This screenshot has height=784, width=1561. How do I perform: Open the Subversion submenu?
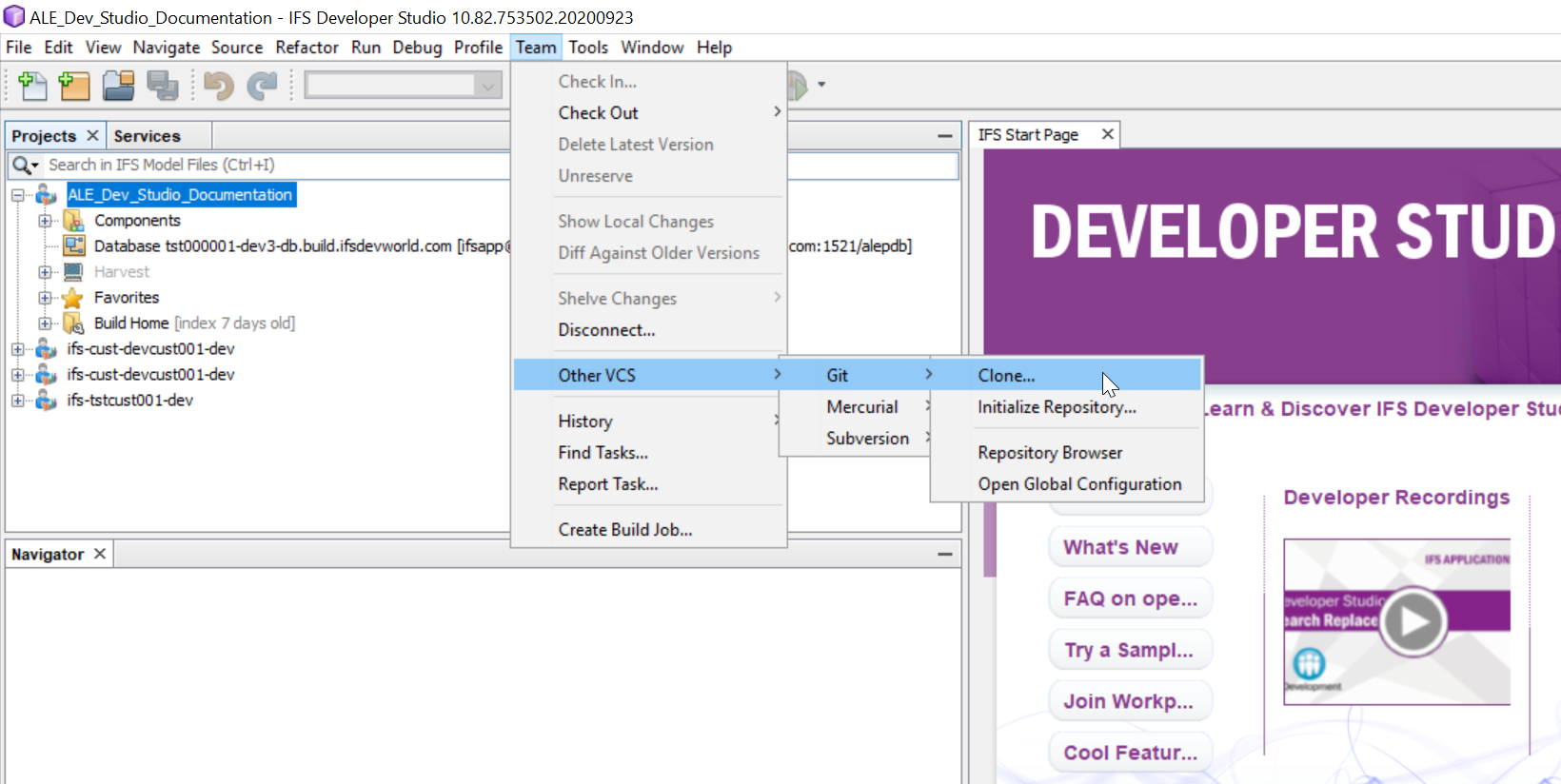(x=857, y=439)
